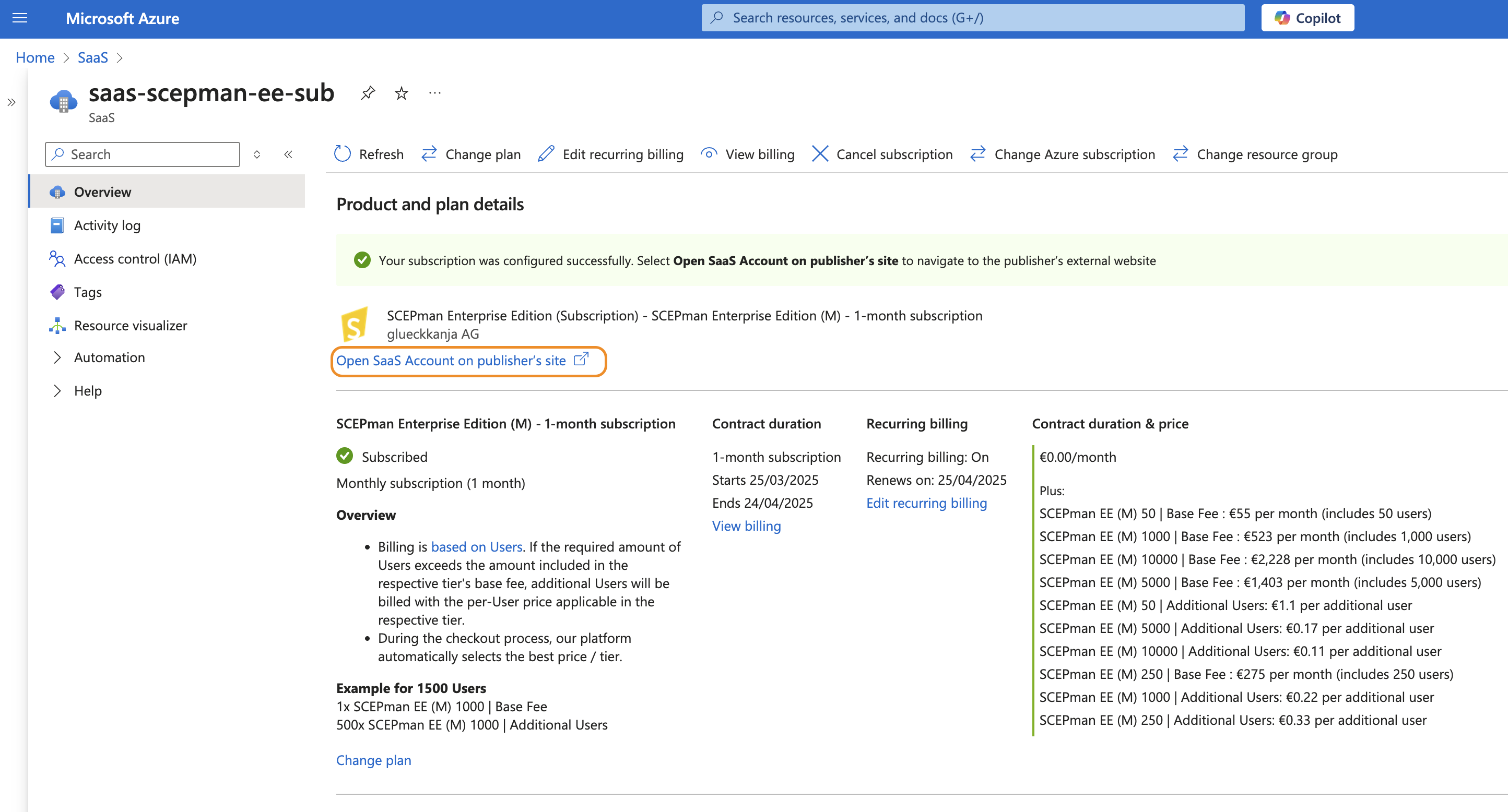Collapse the sidebar menu with double chevron
Screen dimensions: 1508x812
288,154
